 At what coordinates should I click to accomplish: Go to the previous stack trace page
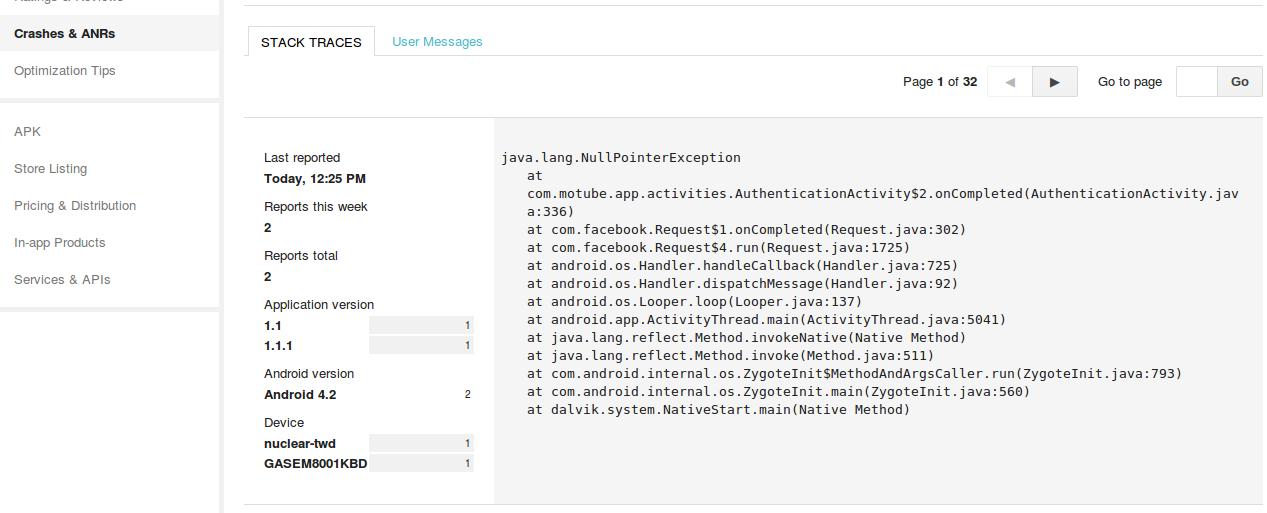1010,82
